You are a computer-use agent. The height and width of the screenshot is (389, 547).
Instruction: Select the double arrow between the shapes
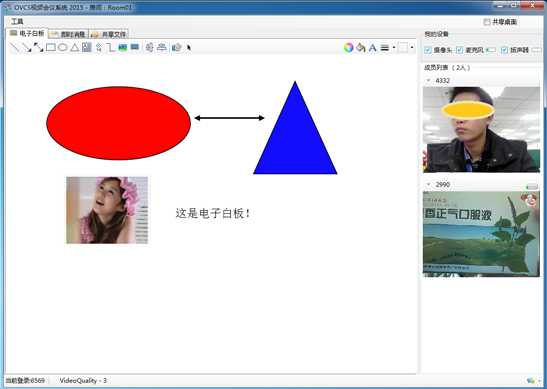click(x=229, y=118)
